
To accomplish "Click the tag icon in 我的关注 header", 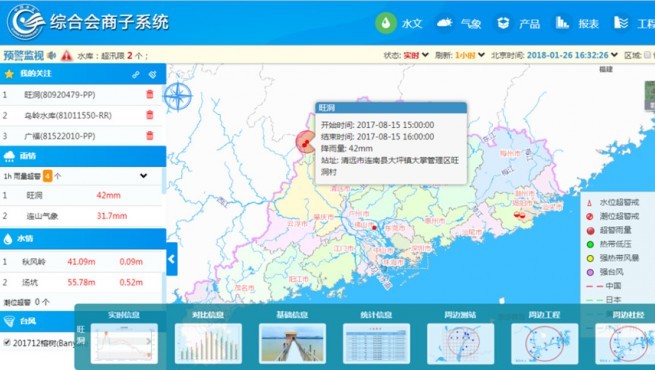I will point(152,74).
